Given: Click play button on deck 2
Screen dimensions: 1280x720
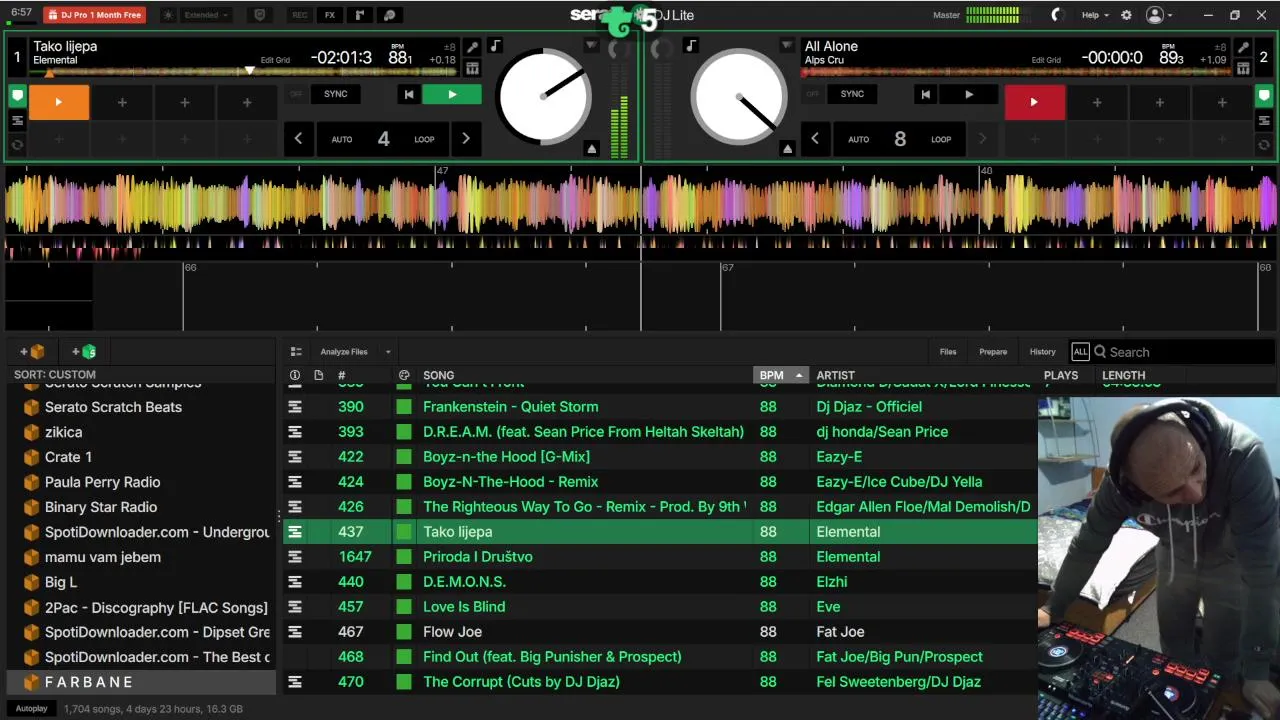Looking at the screenshot, I should point(968,94).
